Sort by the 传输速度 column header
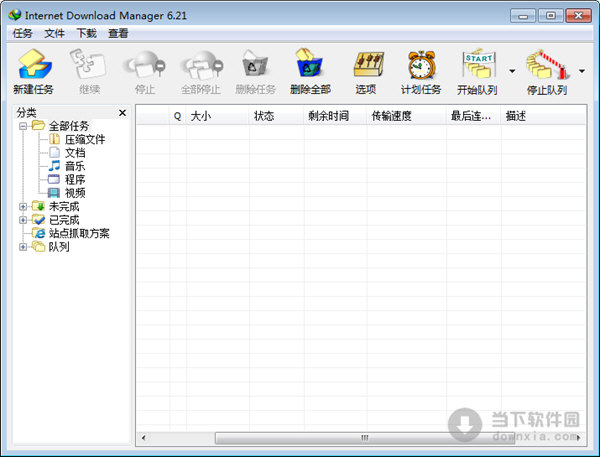Image resolution: width=600 pixels, height=457 pixels. [407, 116]
